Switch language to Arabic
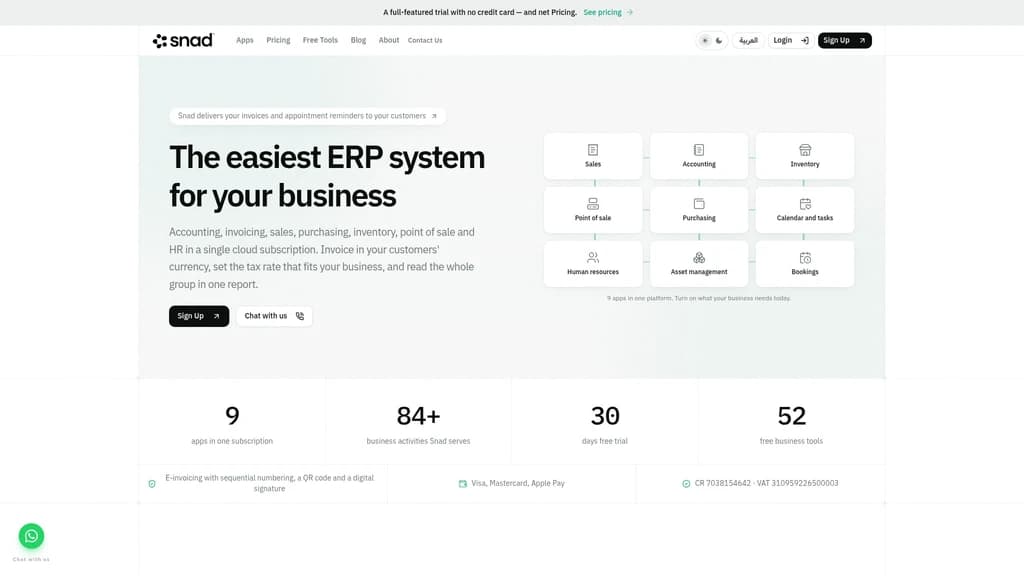The width and height of the screenshot is (1024, 576). tap(748, 40)
